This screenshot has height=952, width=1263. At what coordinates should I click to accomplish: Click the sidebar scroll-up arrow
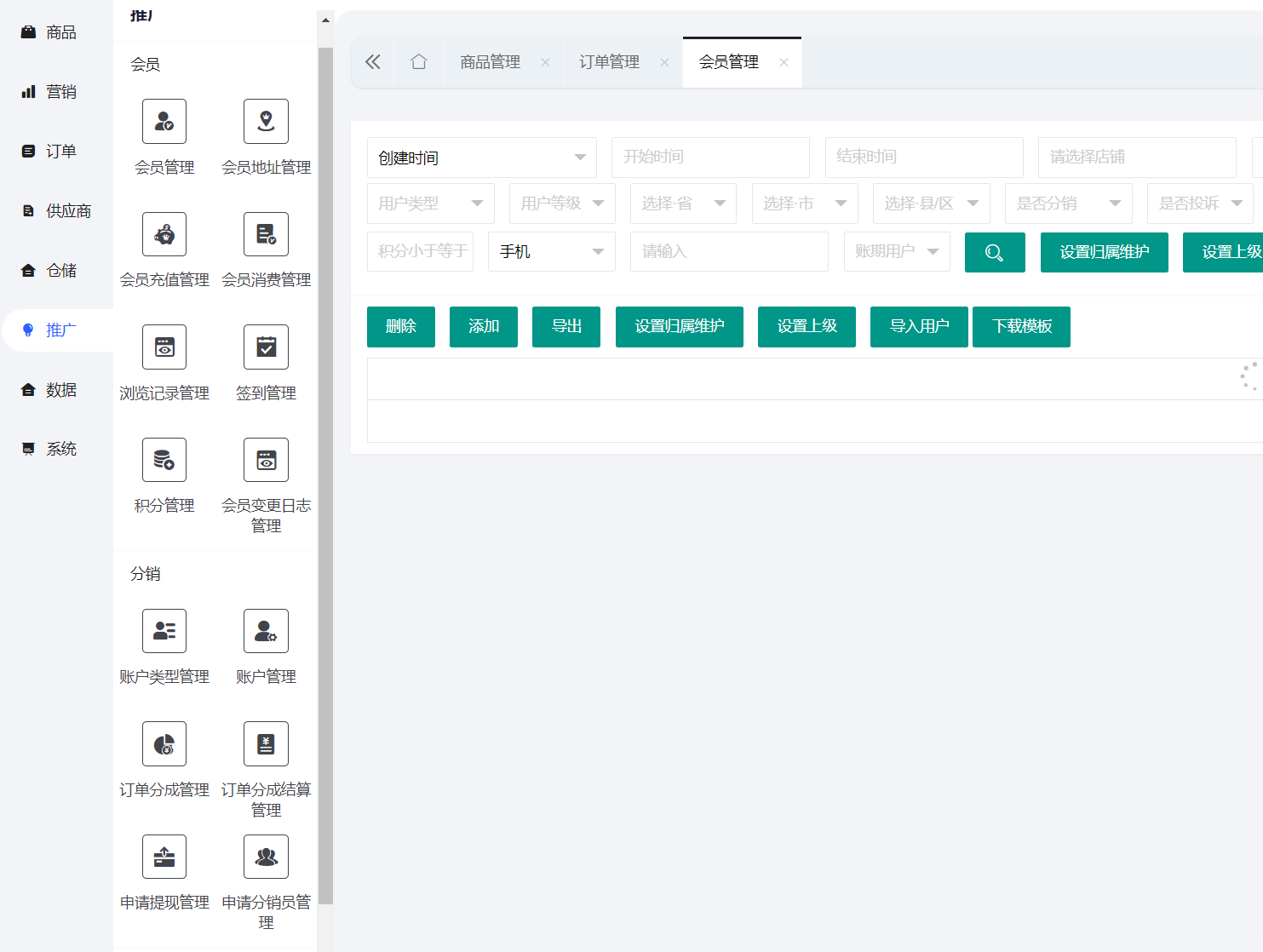click(x=325, y=20)
